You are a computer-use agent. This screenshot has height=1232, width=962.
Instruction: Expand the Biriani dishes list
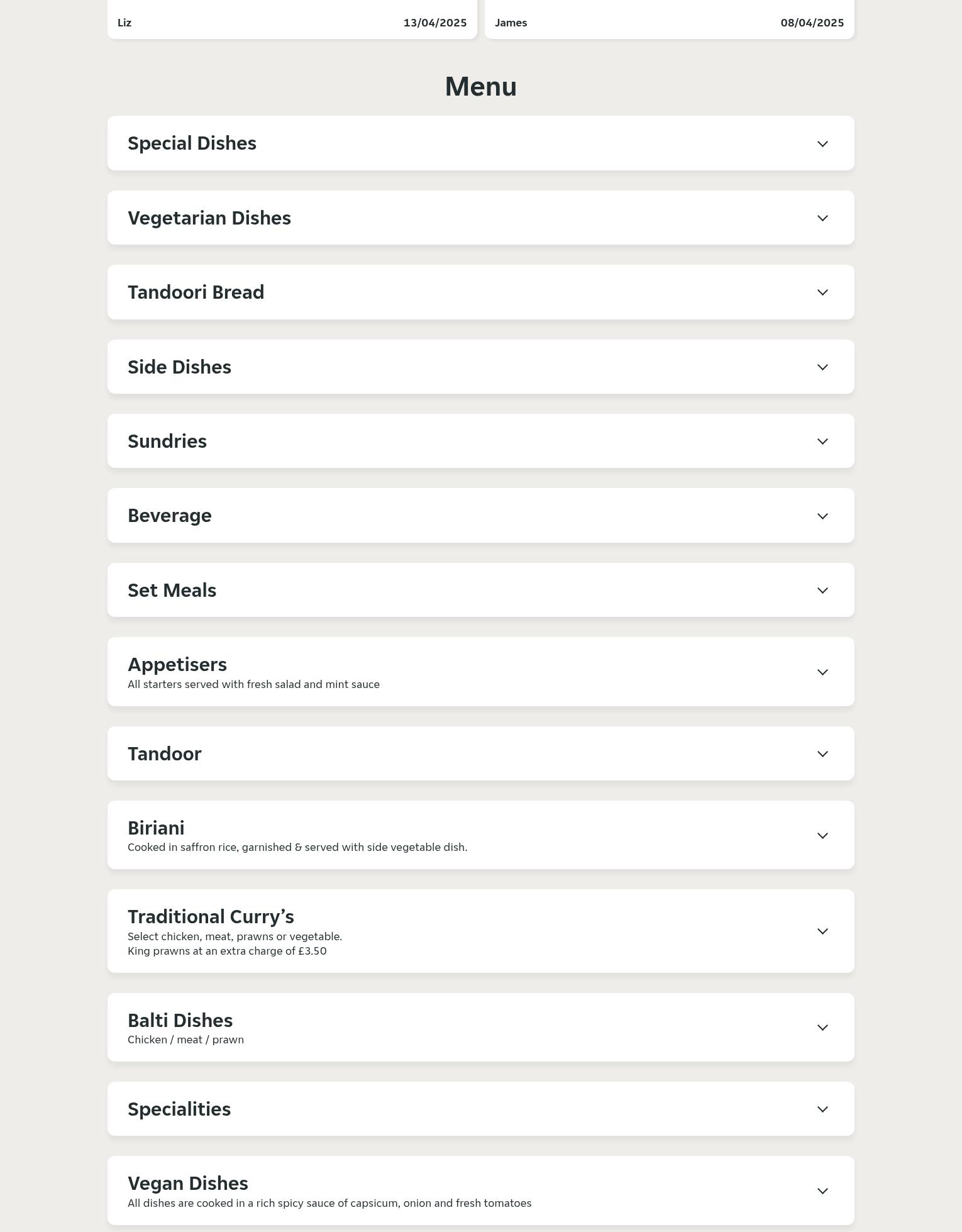point(822,835)
